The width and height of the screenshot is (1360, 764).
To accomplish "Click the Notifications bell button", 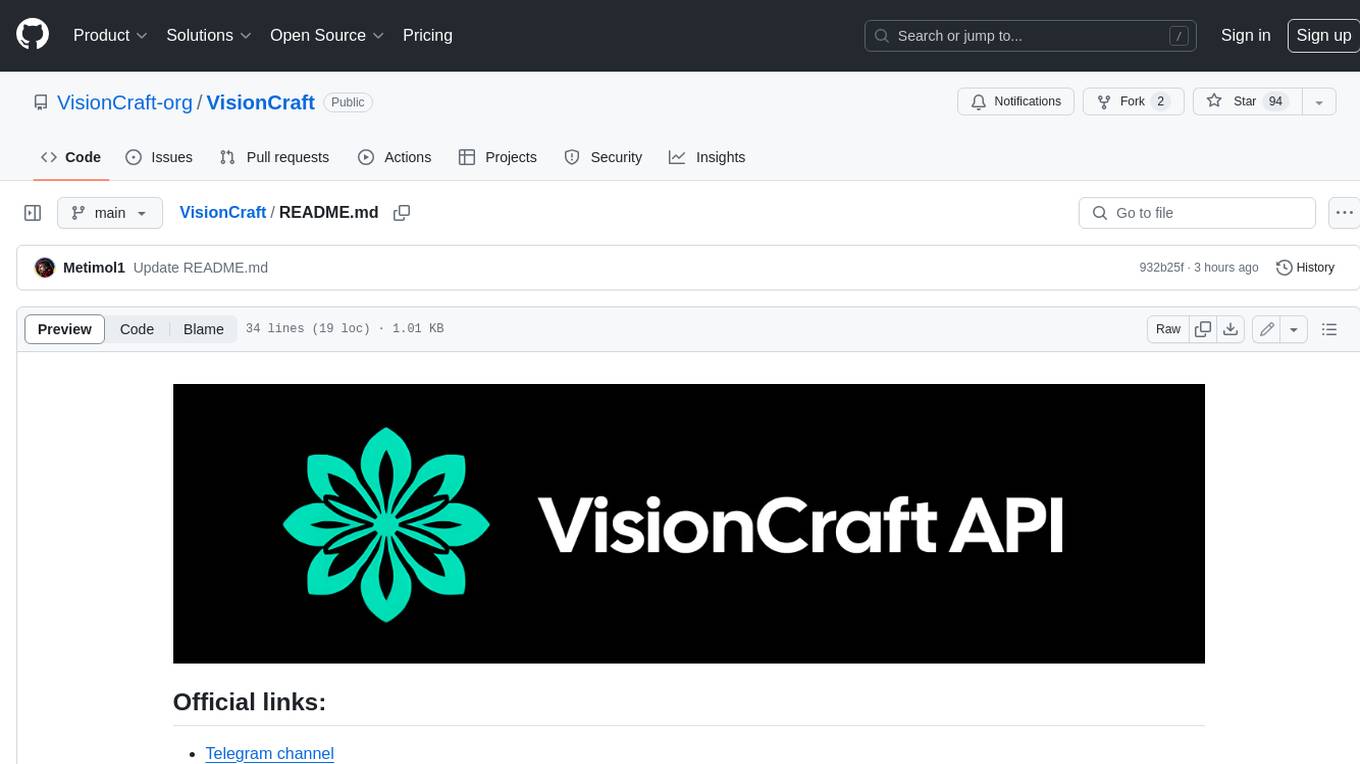I will [x=1016, y=102].
